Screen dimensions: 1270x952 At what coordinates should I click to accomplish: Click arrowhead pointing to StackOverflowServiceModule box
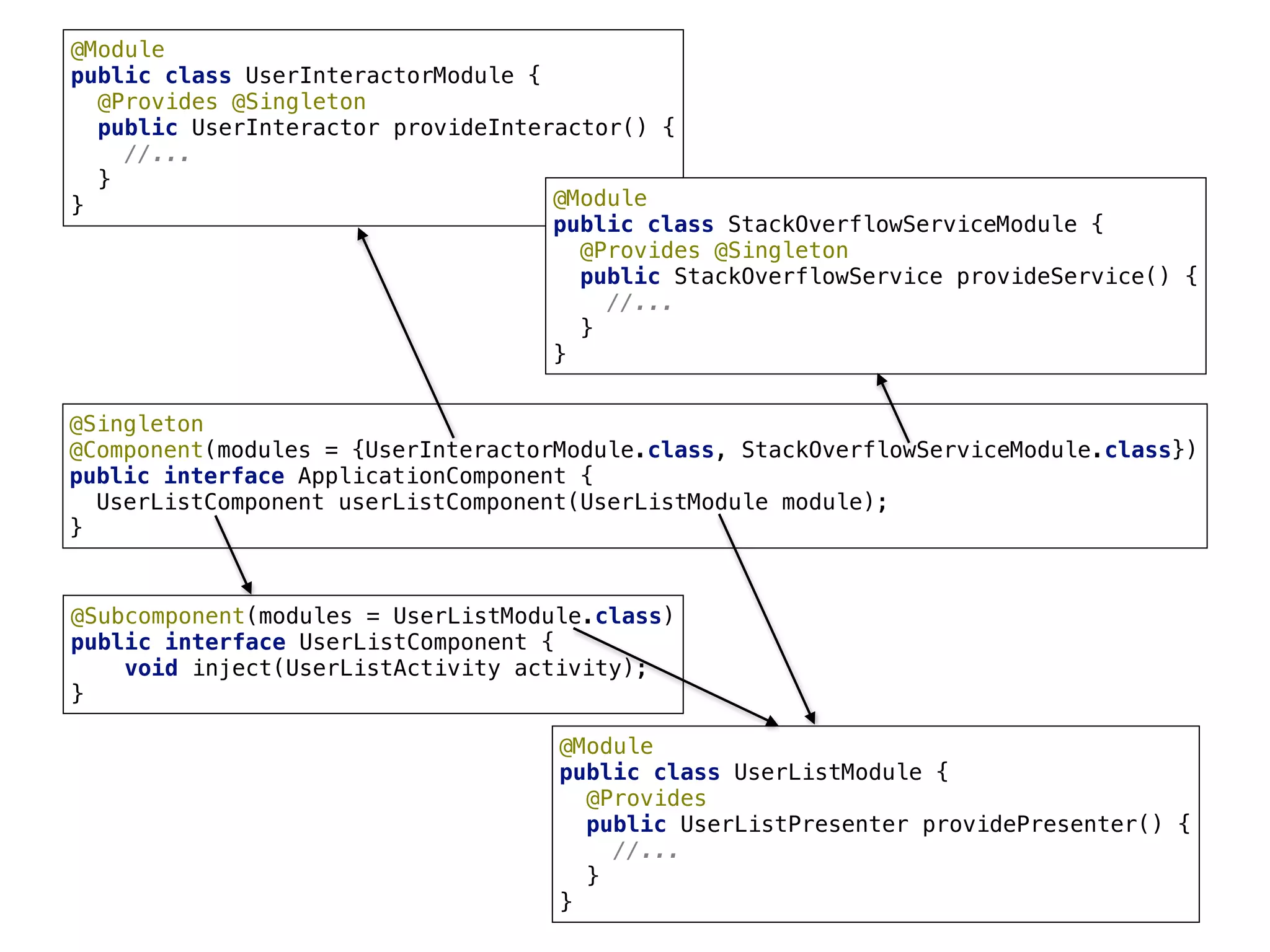pos(881,379)
